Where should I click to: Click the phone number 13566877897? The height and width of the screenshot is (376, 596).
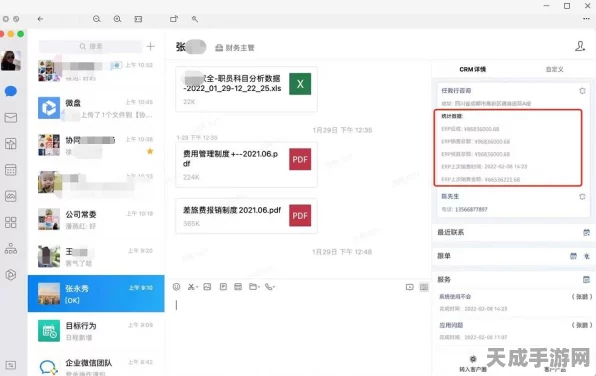coord(471,209)
